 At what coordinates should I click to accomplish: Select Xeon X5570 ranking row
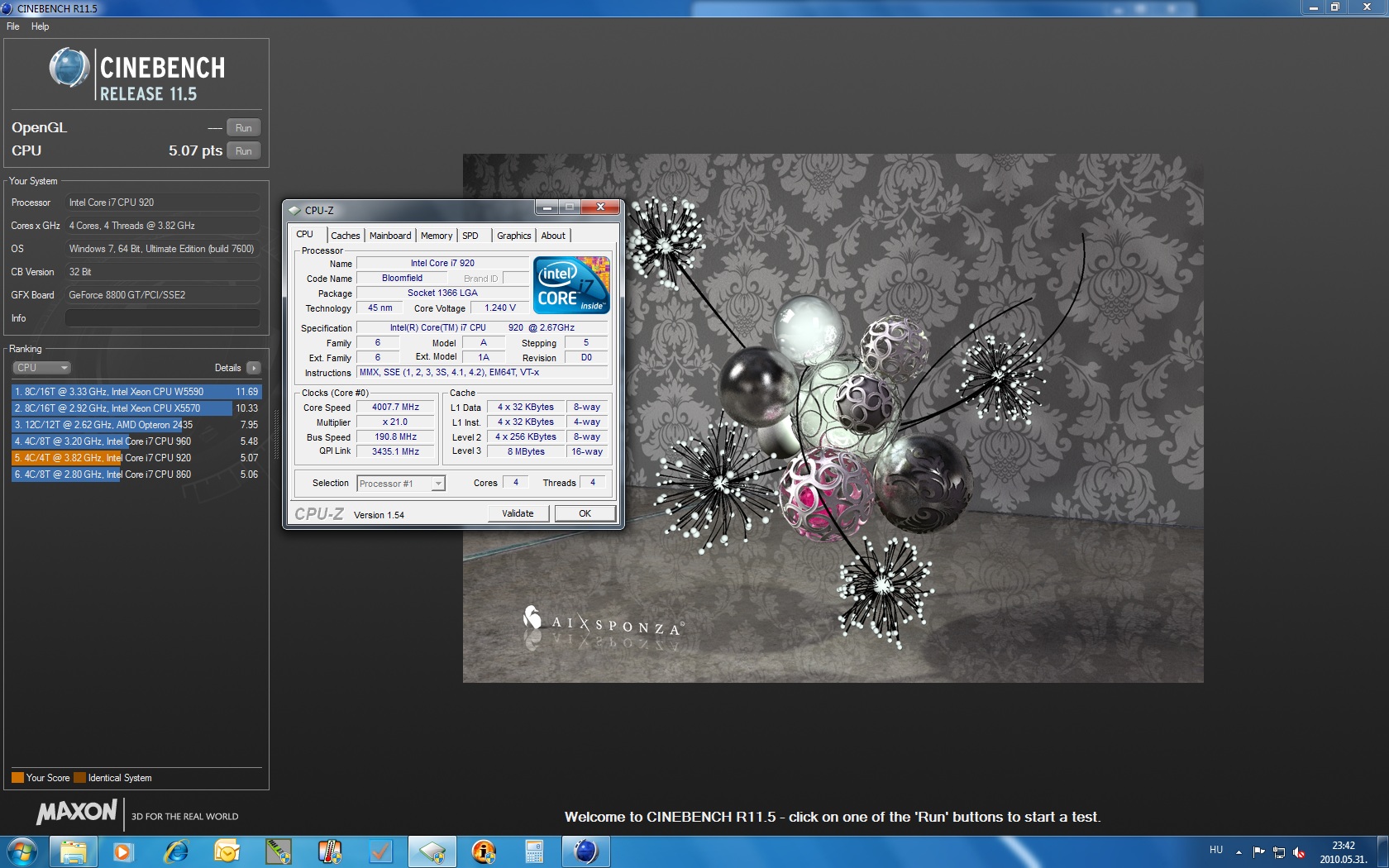tap(136, 408)
